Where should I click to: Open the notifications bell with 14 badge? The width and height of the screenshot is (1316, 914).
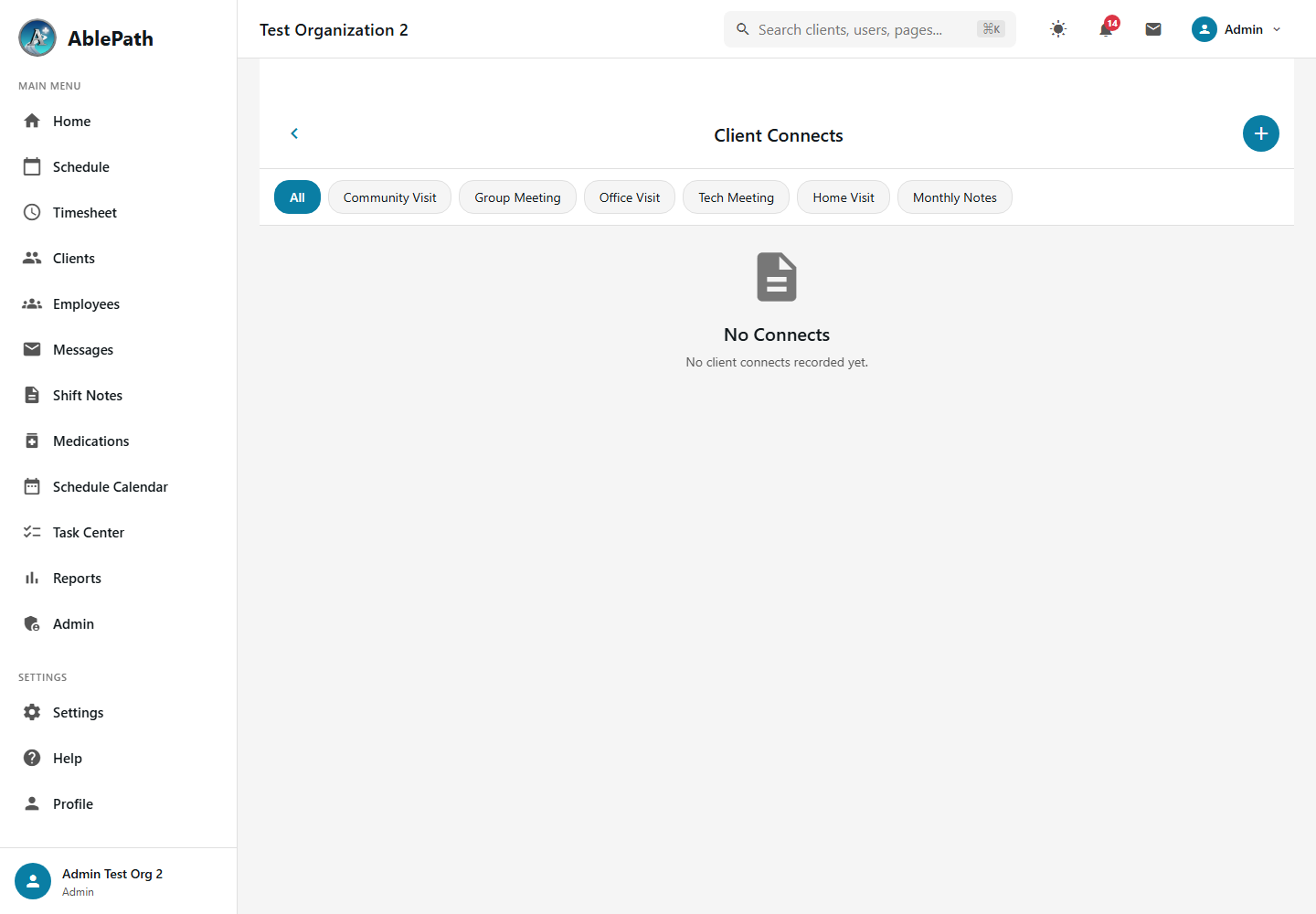pyautogui.click(x=1106, y=29)
